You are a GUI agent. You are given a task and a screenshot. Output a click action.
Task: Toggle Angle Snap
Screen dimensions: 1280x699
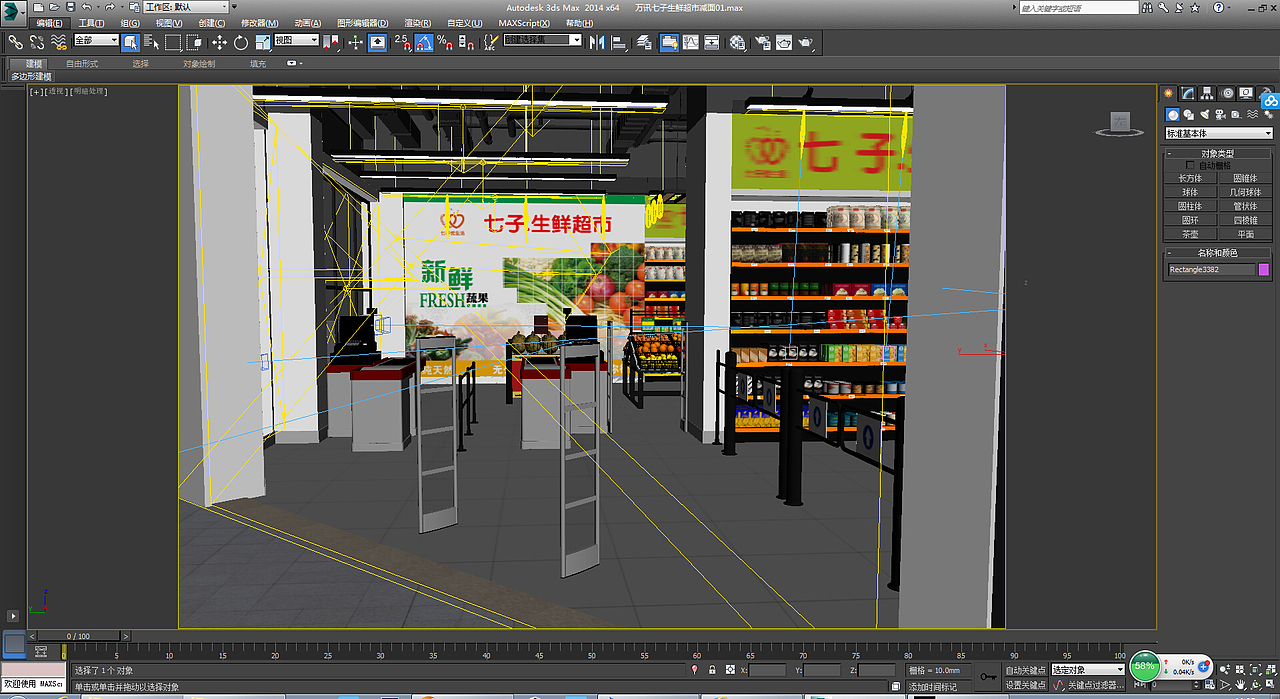coord(424,42)
